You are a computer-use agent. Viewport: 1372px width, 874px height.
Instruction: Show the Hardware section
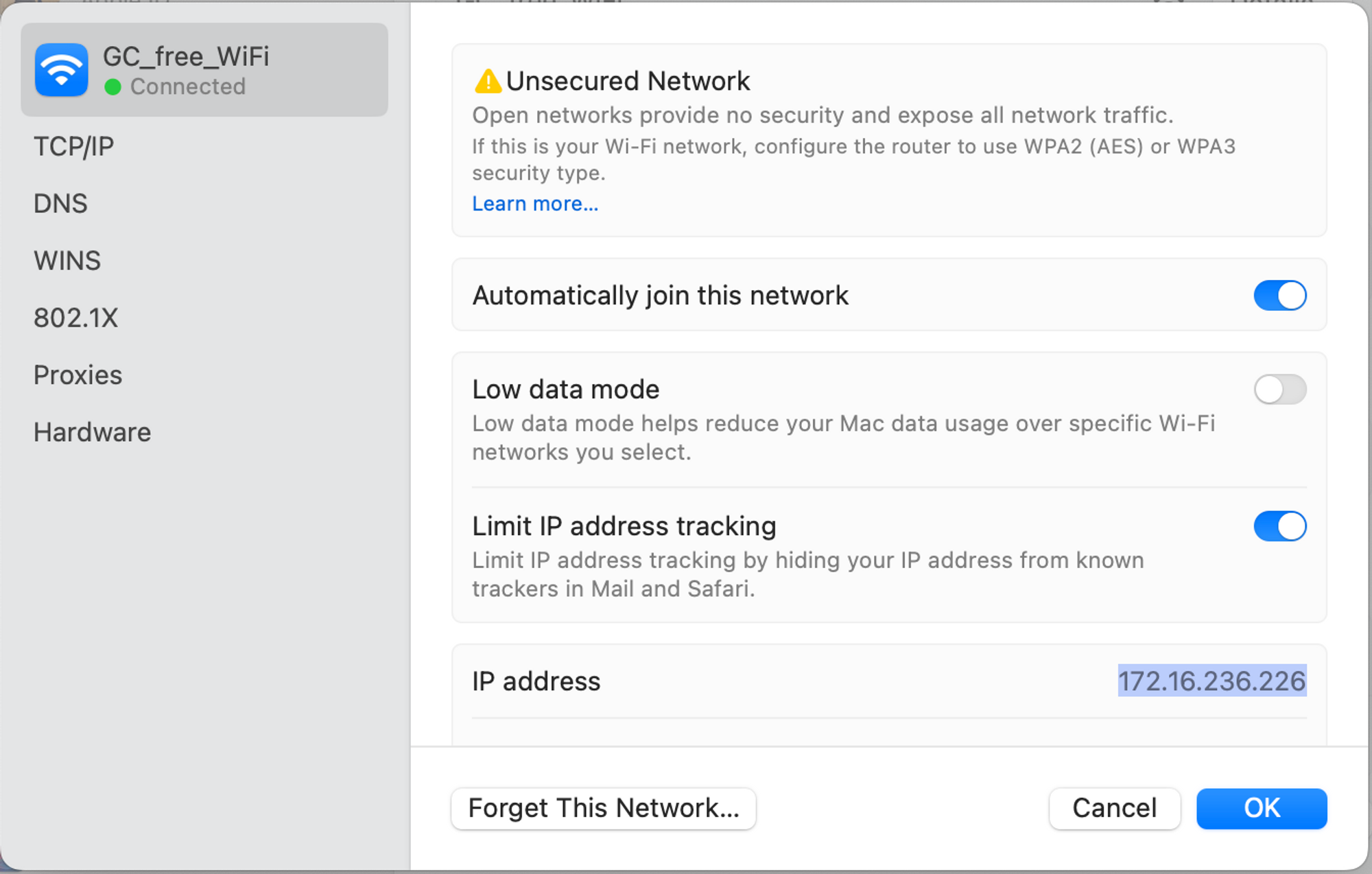click(x=93, y=433)
